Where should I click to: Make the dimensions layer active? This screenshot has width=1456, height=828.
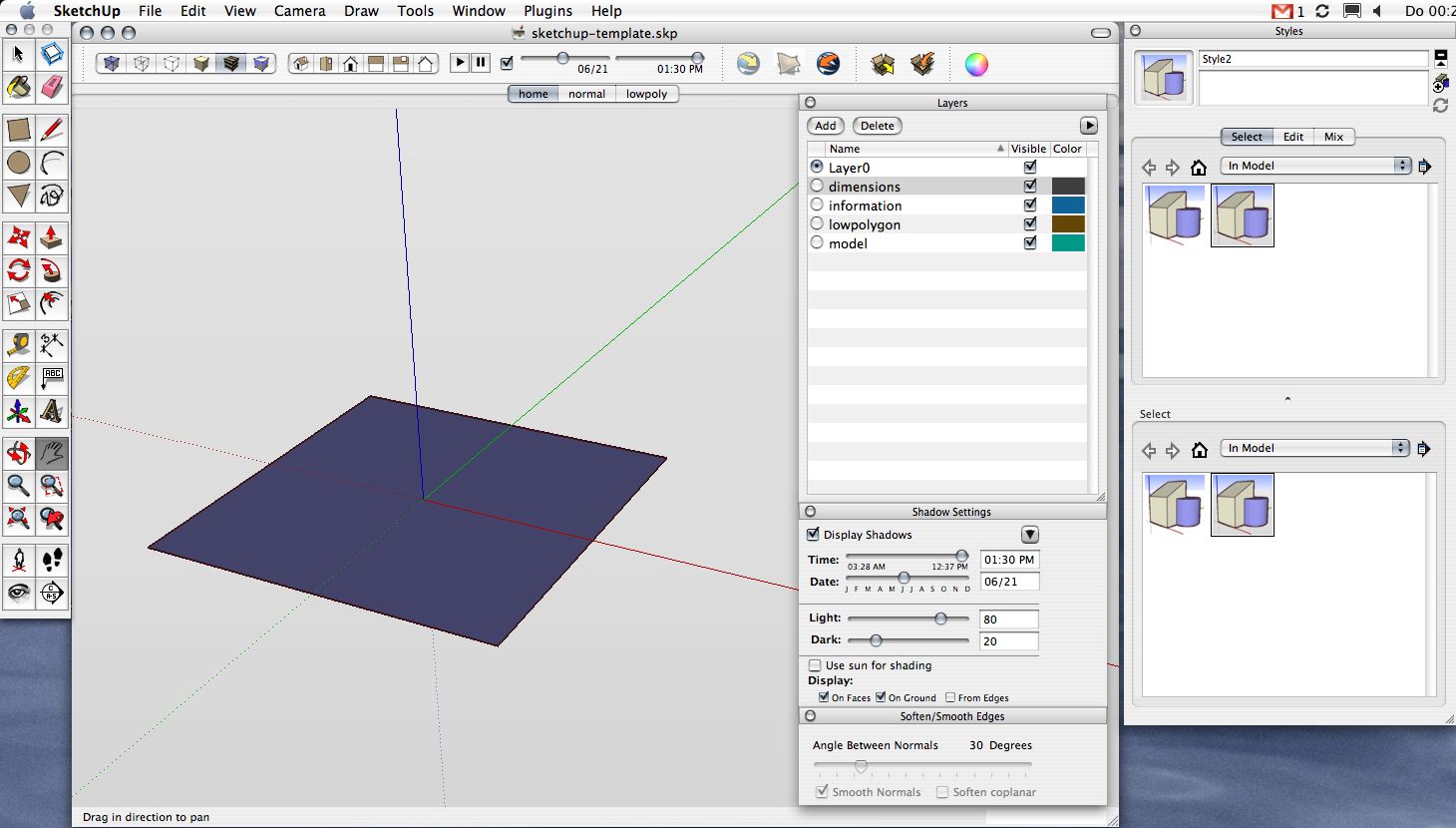click(x=818, y=187)
